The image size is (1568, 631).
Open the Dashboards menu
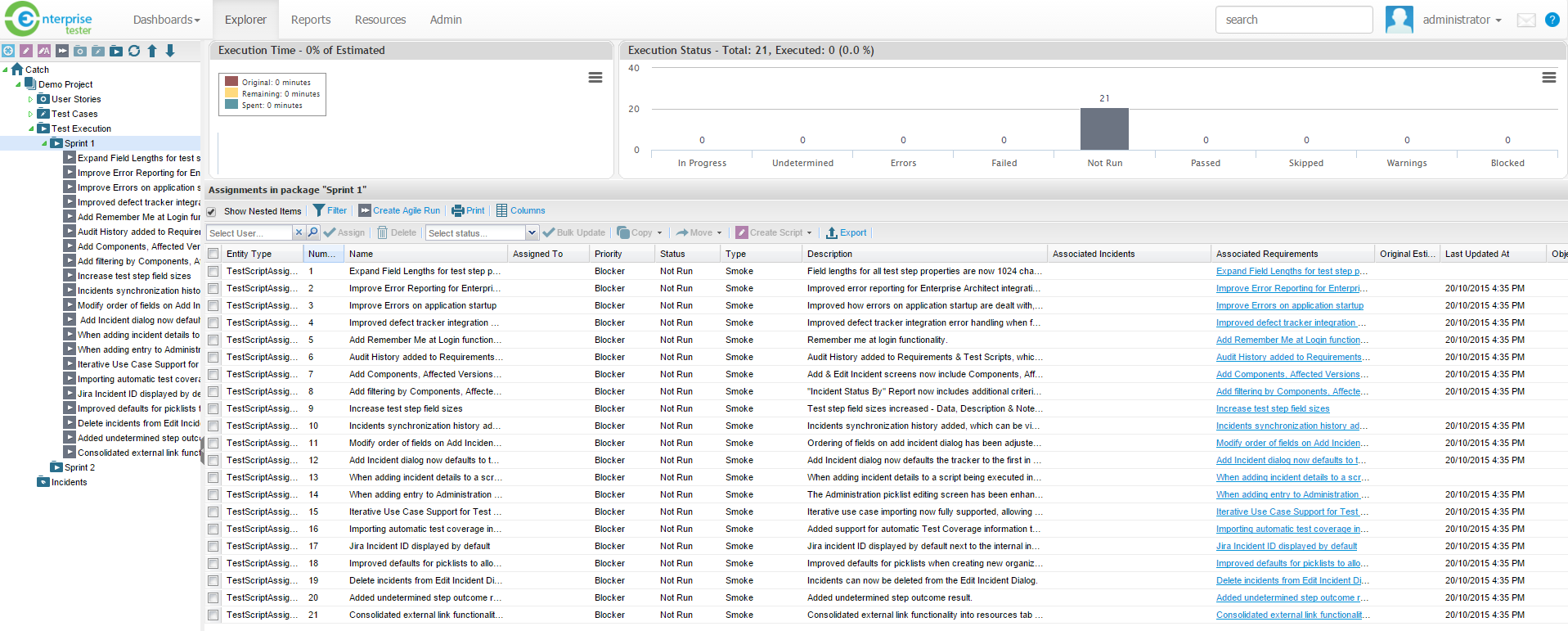click(x=166, y=20)
